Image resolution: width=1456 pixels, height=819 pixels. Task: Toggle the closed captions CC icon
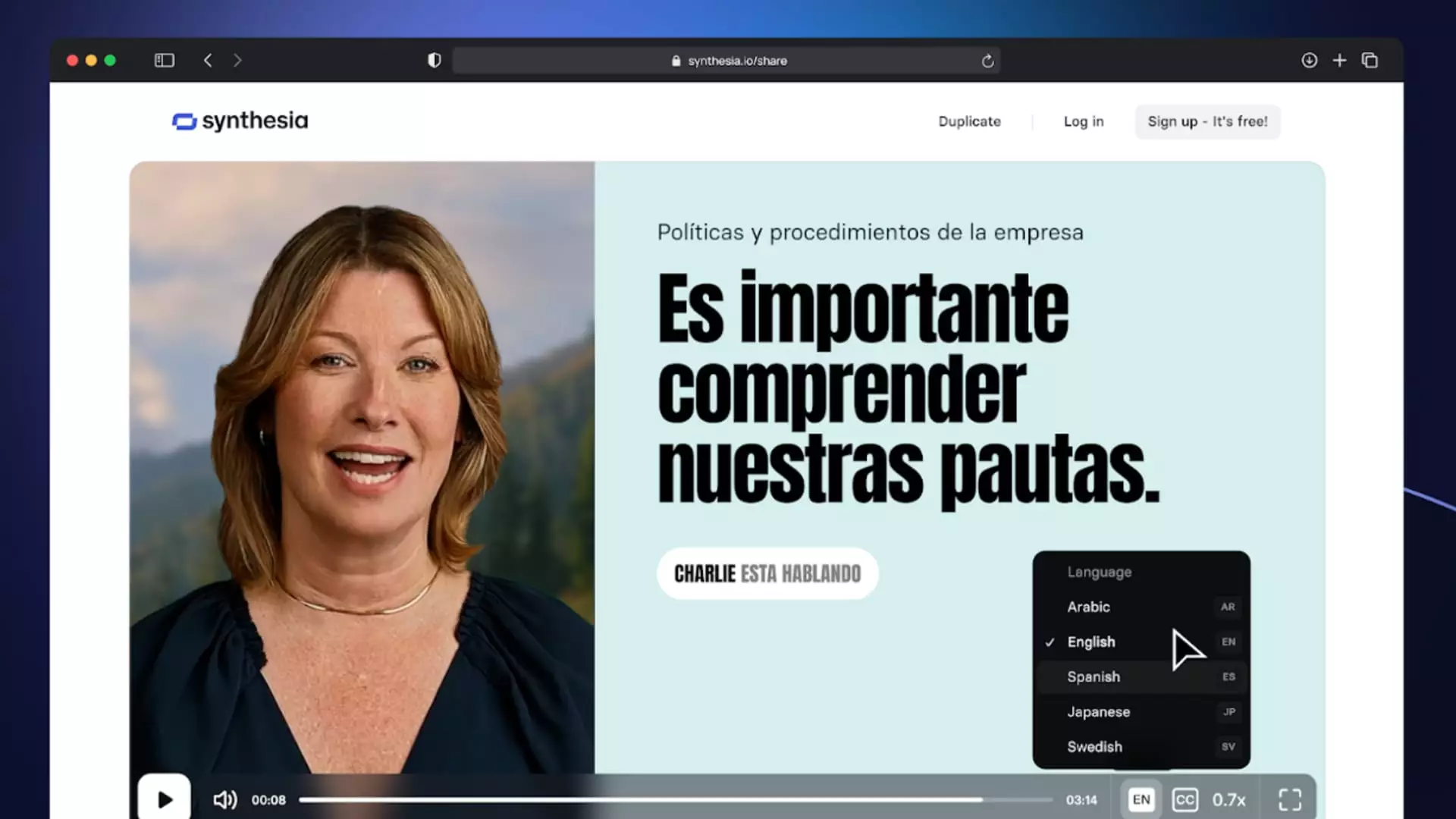click(x=1184, y=799)
